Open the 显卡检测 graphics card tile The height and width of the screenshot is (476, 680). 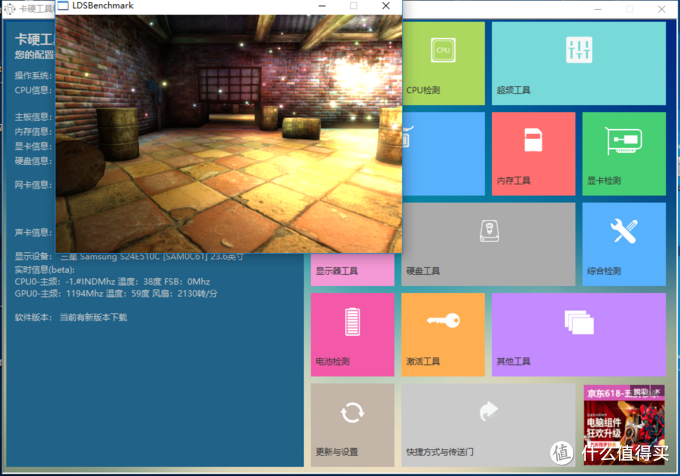(x=623, y=153)
